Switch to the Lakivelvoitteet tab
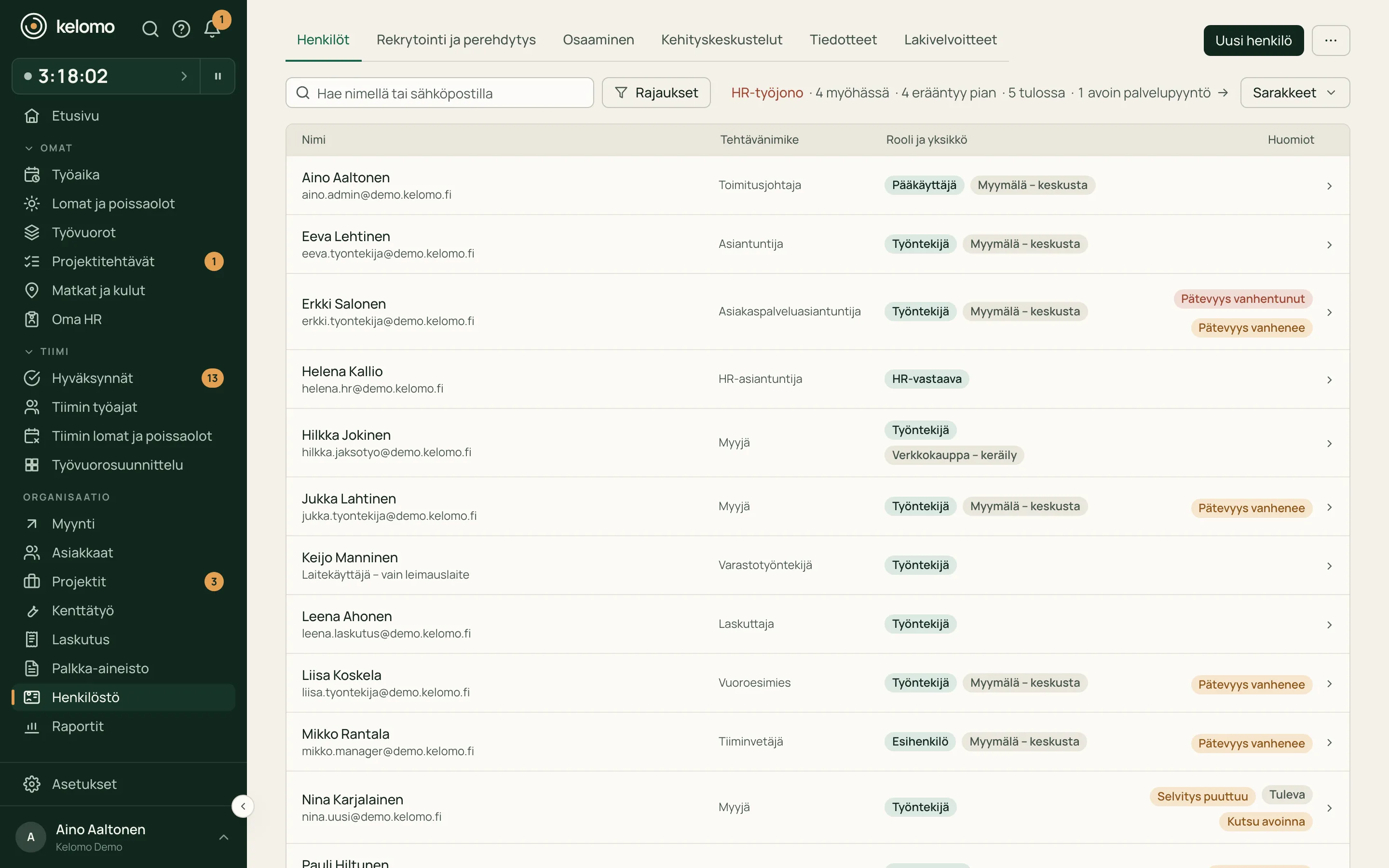The image size is (1389, 868). pyautogui.click(x=951, y=40)
